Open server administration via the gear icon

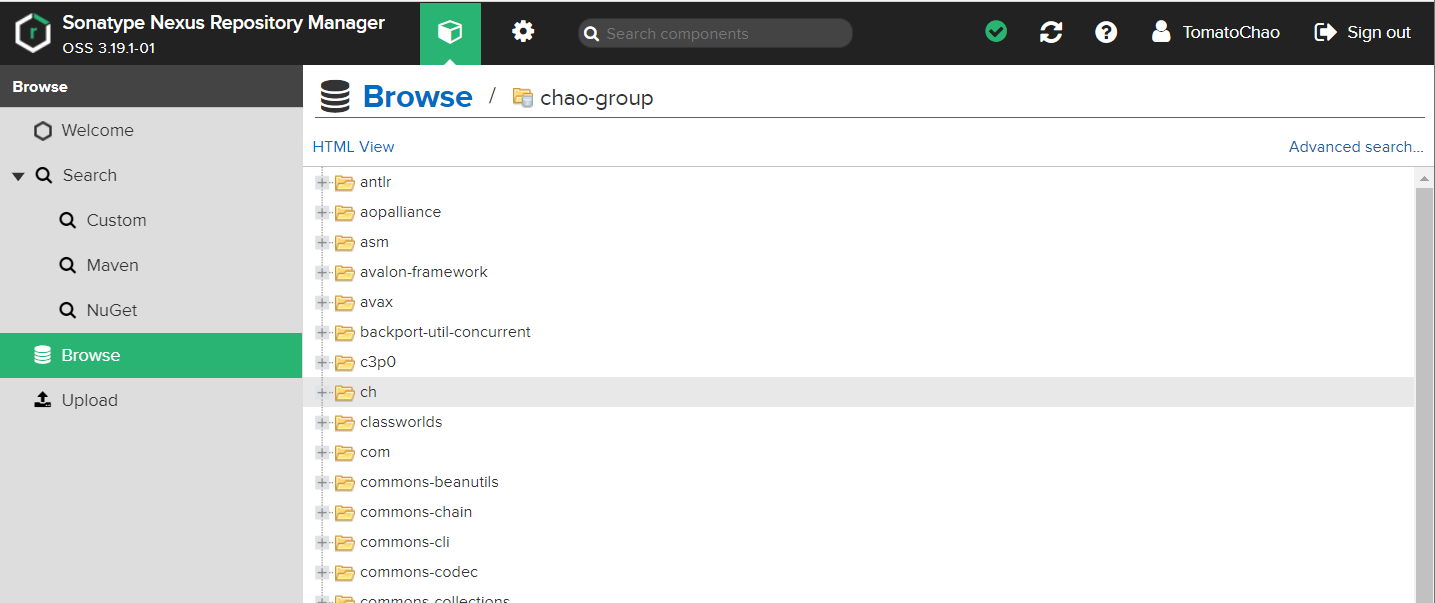click(522, 31)
